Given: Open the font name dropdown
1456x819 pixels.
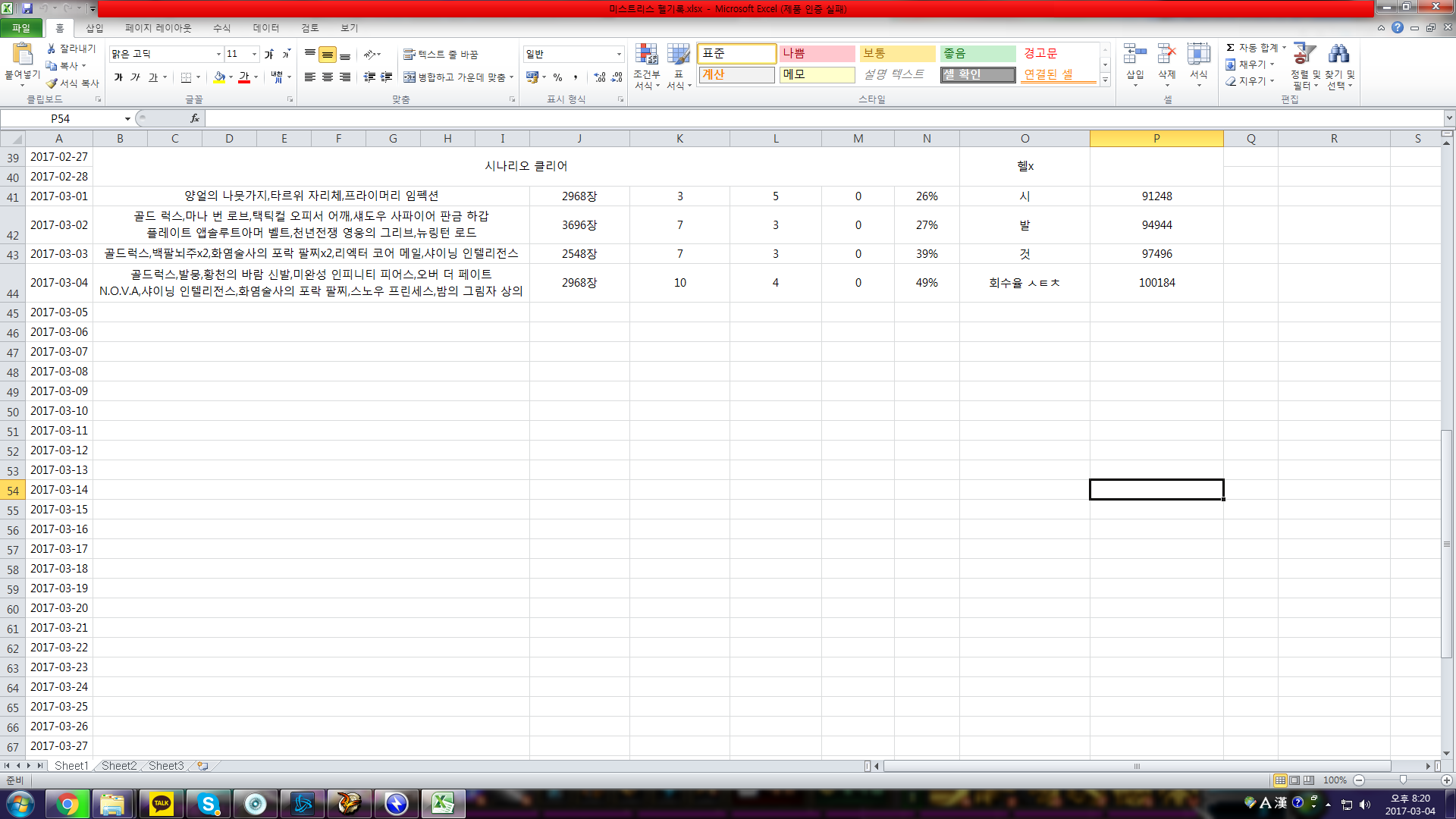Looking at the screenshot, I should click(x=218, y=54).
